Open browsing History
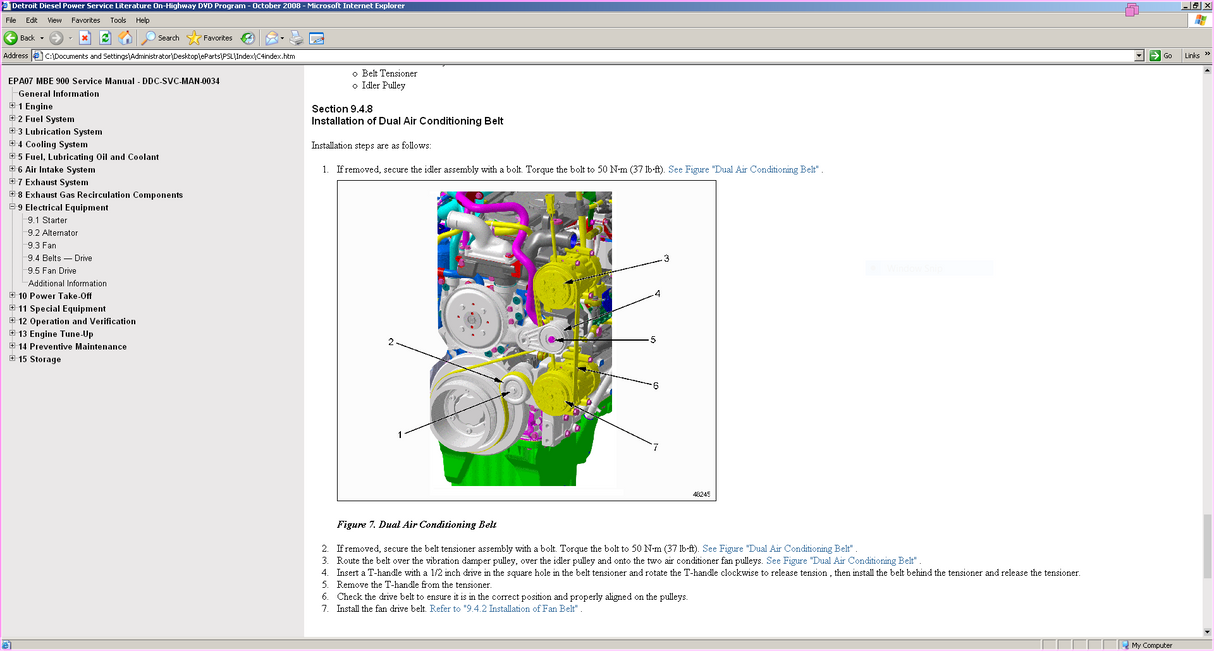This screenshot has width=1214, height=651. [246, 38]
